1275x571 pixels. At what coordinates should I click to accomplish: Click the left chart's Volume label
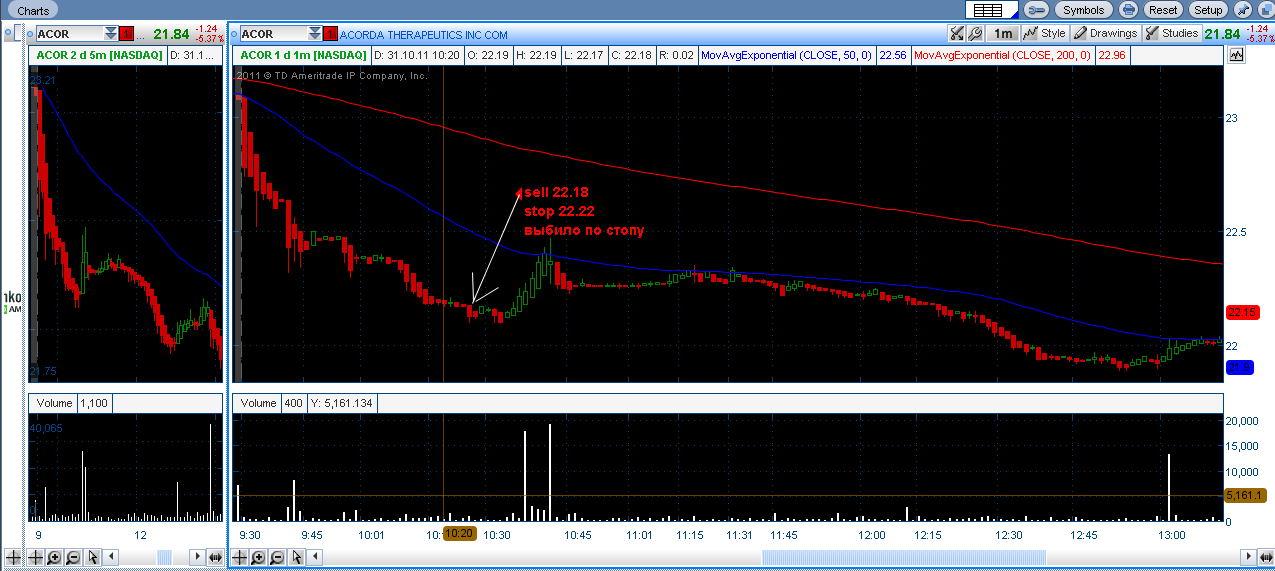click(x=54, y=403)
